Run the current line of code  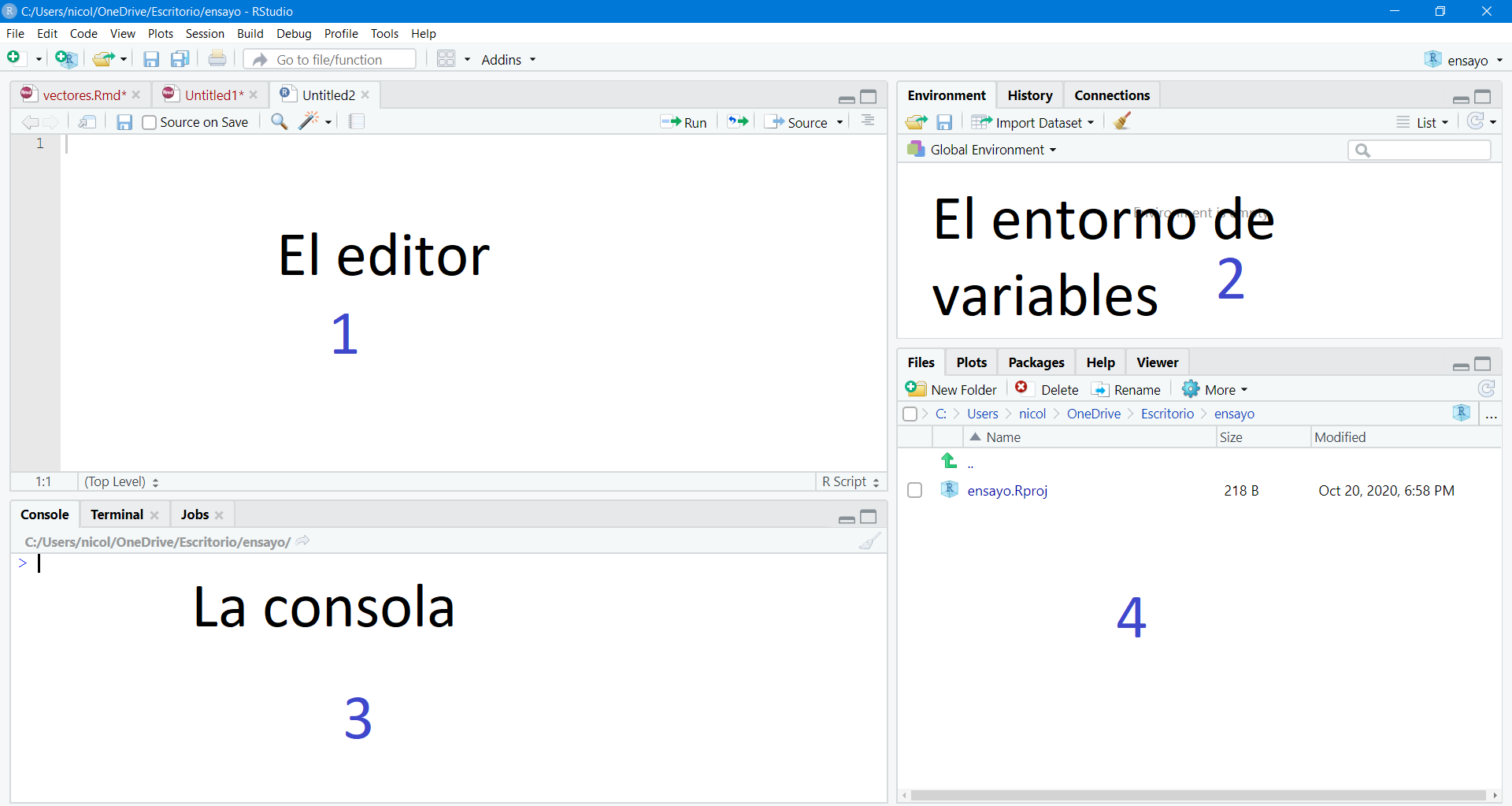coord(684,122)
